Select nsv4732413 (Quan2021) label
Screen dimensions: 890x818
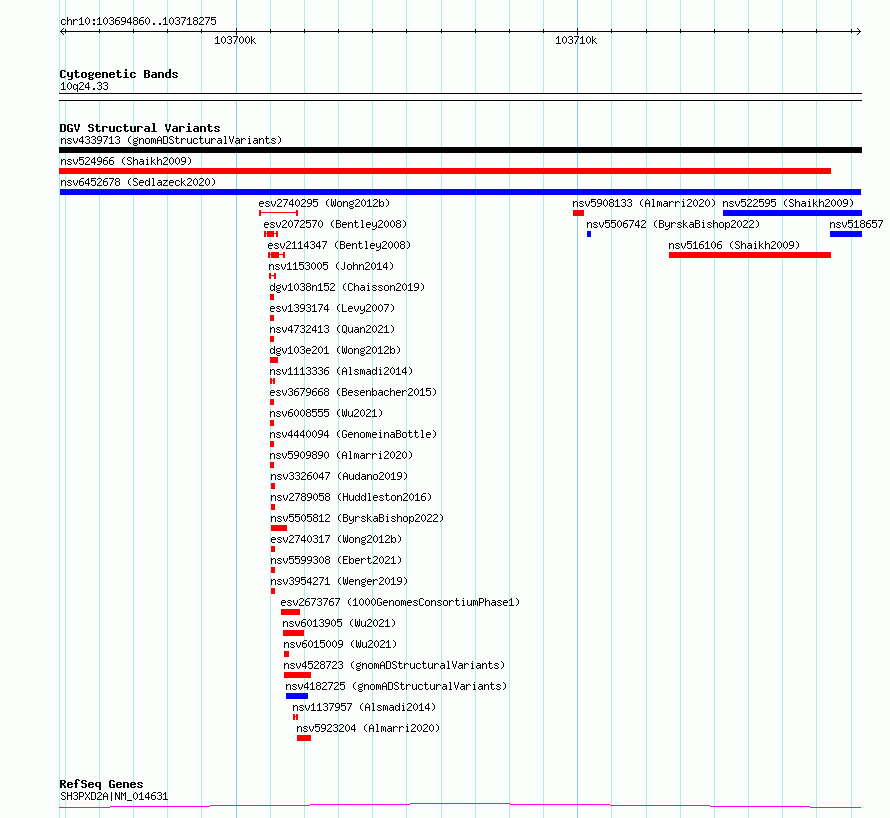pyautogui.click(x=332, y=329)
